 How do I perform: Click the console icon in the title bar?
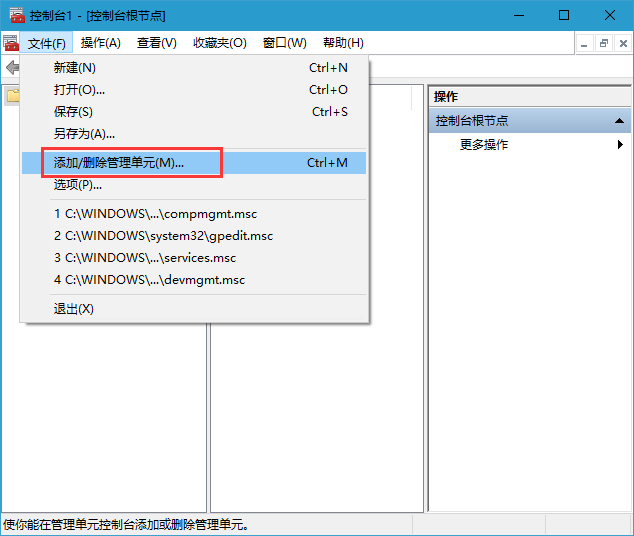pyautogui.click(x=15, y=15)
